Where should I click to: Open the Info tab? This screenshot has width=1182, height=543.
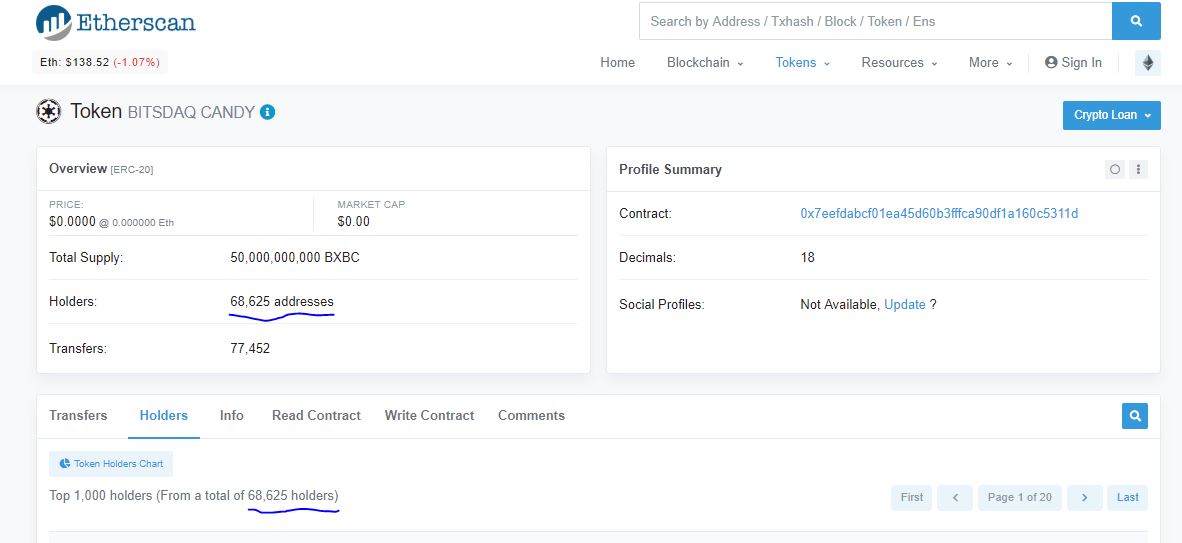tap(231, 416)
